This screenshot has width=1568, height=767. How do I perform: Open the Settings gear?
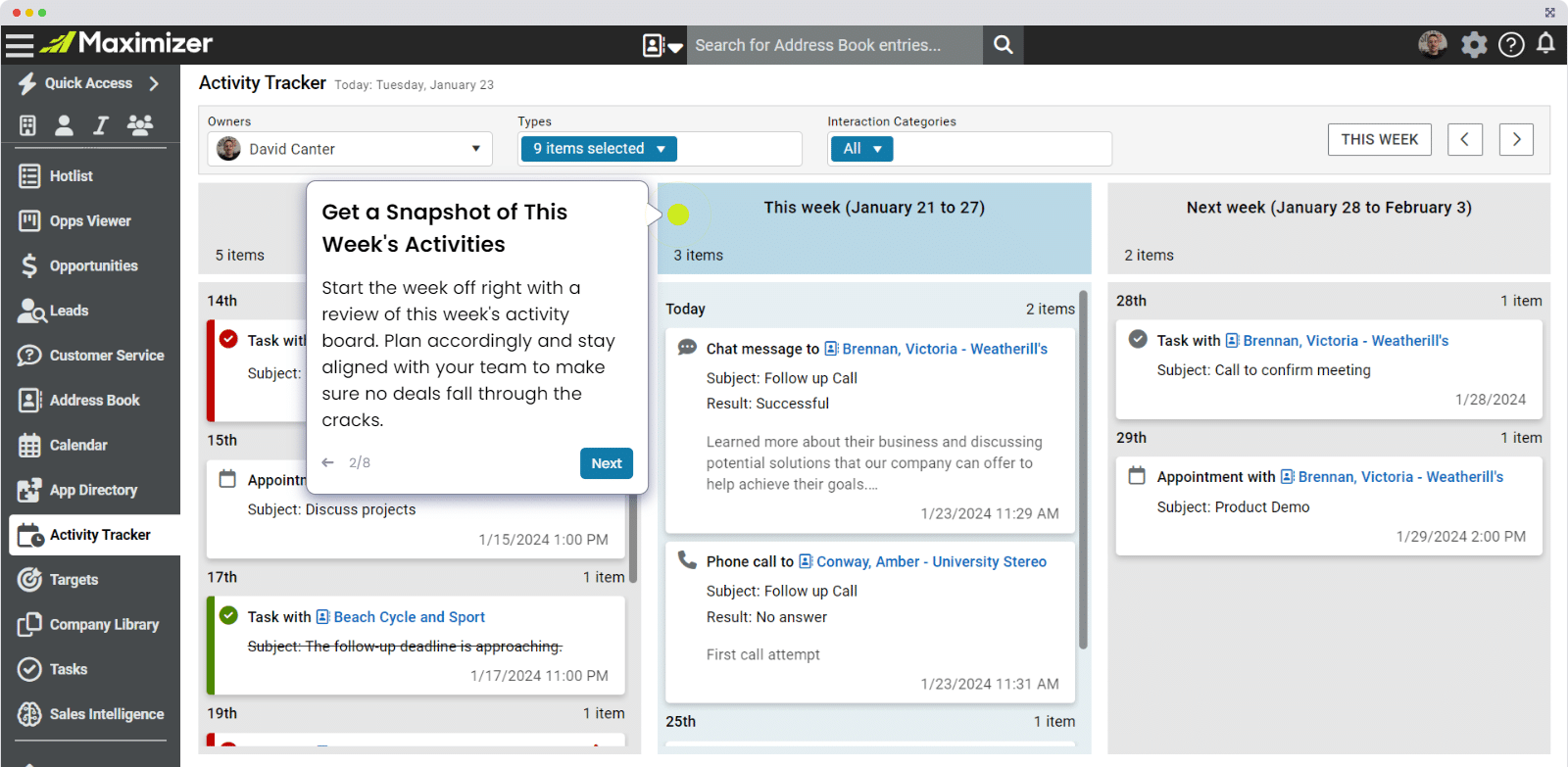tap(1474, 44)
